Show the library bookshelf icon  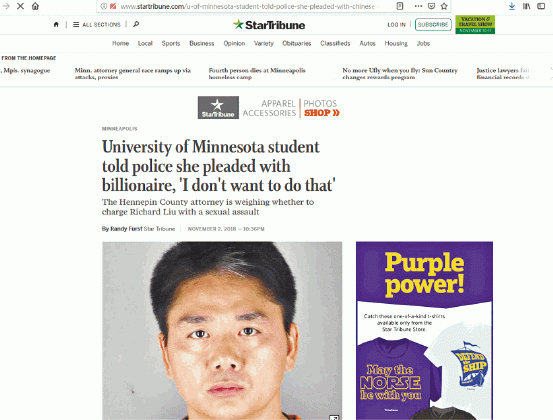(x=527, y=6)
